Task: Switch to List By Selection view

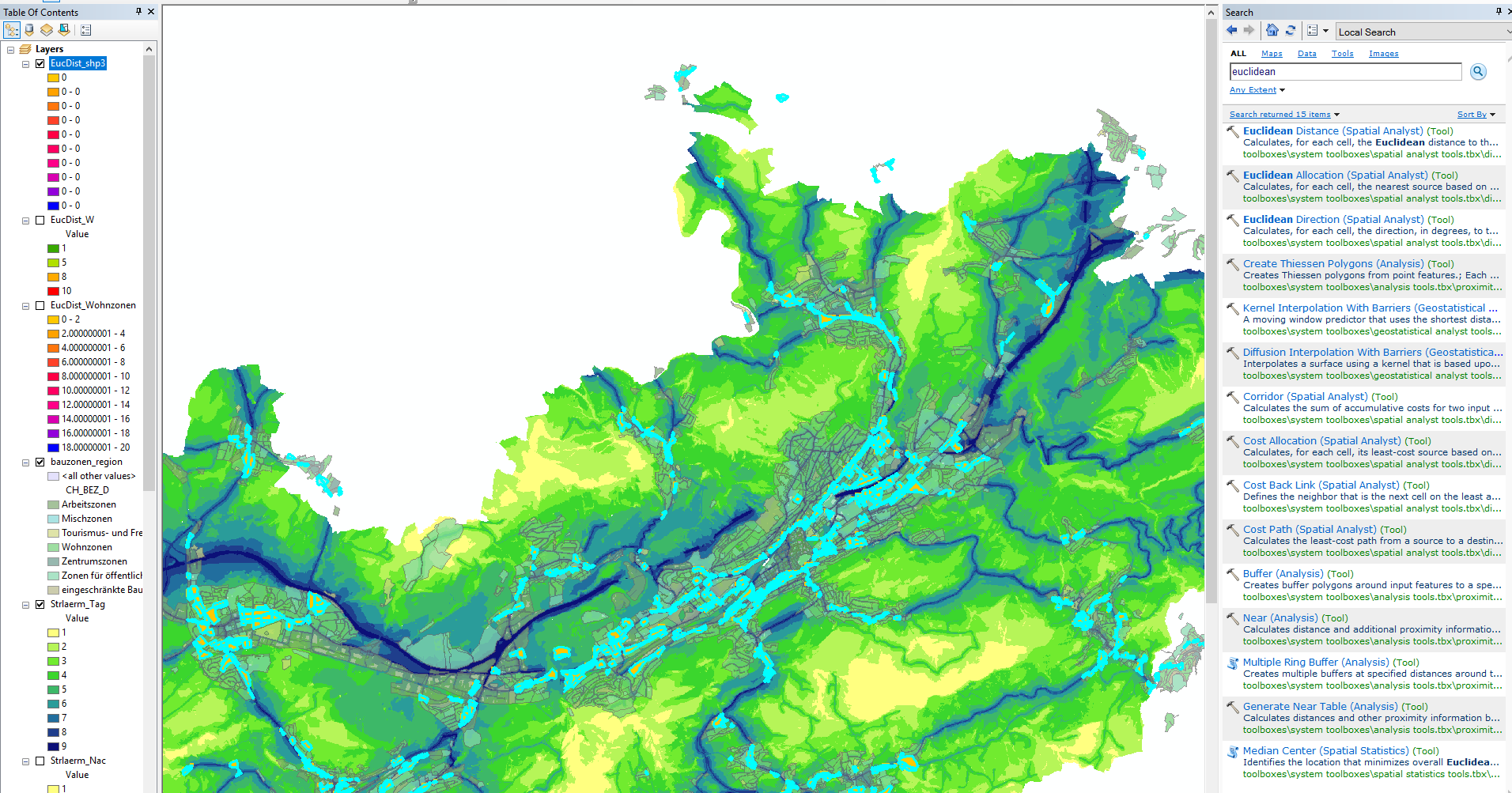Action: pyautogui.click(x=64, y=30)
